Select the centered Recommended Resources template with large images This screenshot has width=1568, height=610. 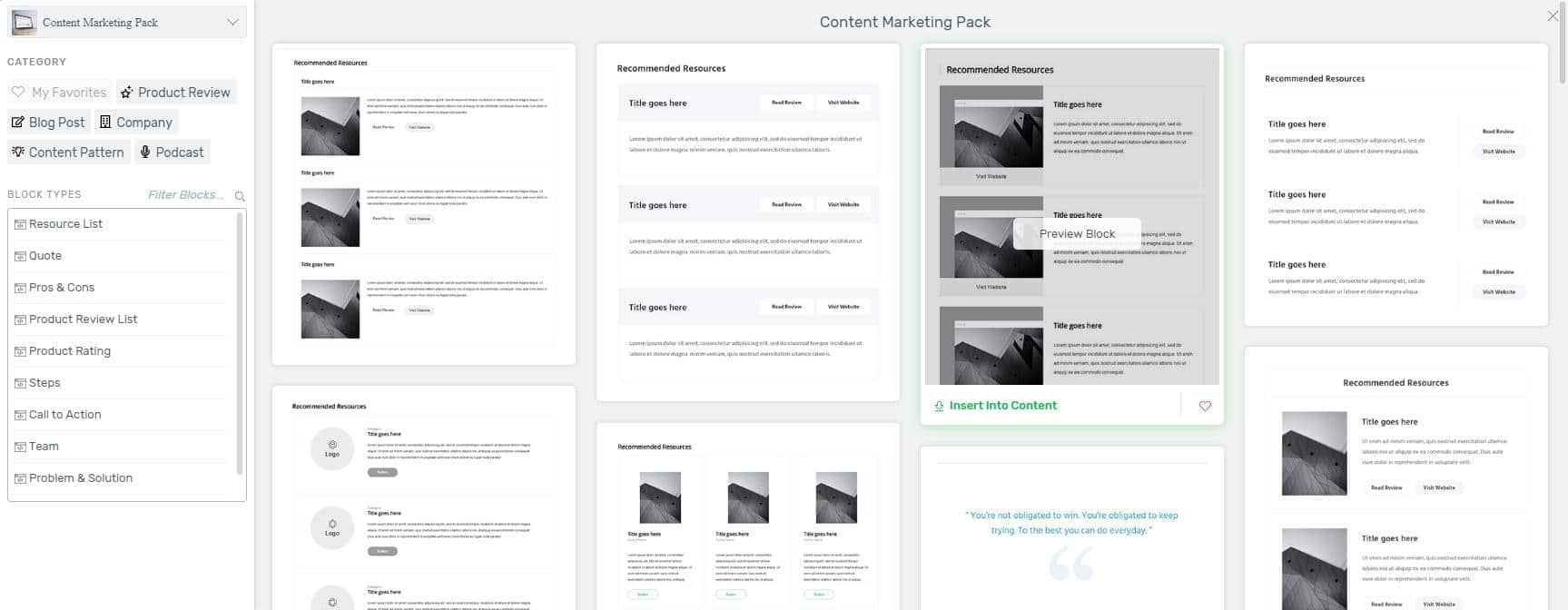[x=1395, y=478]
